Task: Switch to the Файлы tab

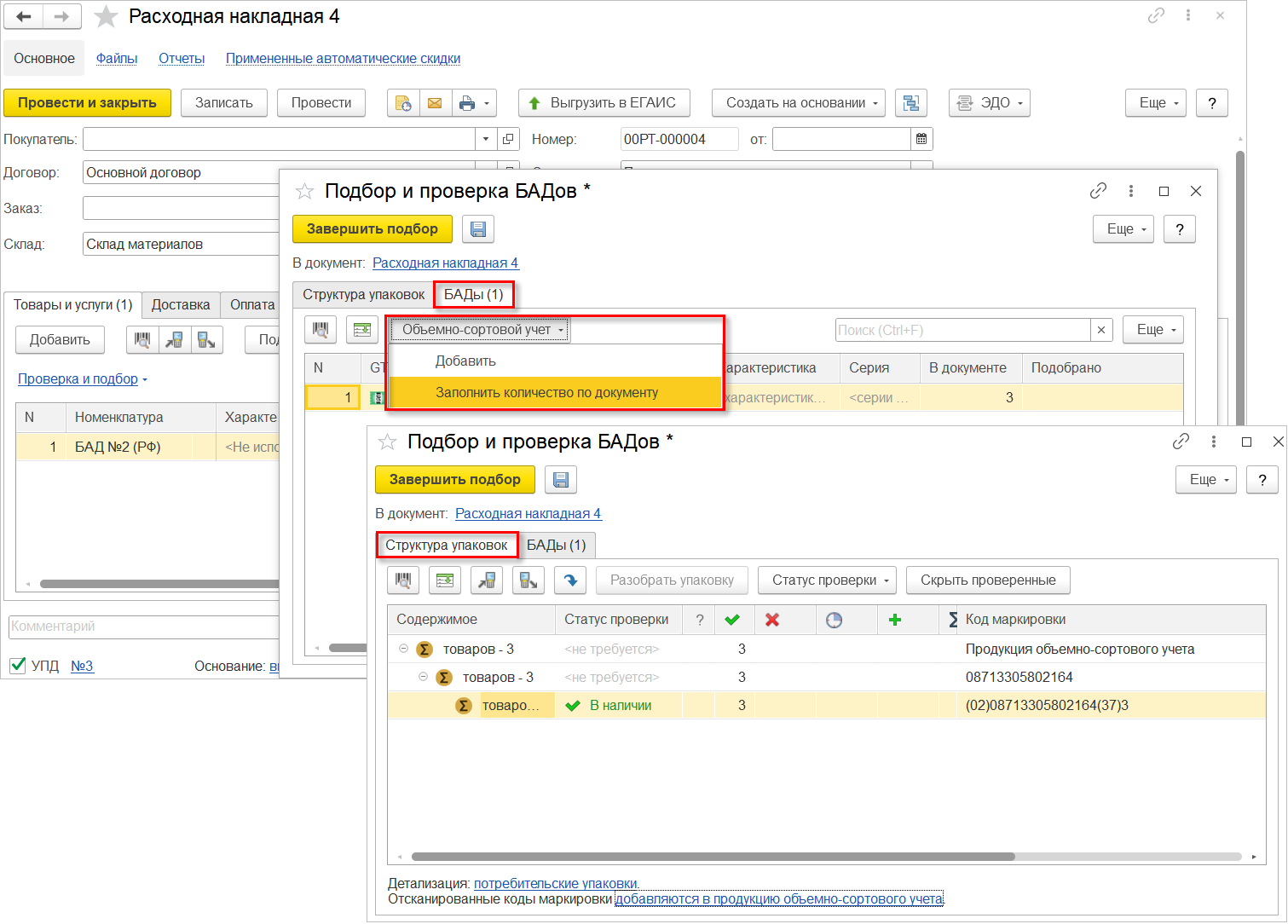Action: click(117, 59)
